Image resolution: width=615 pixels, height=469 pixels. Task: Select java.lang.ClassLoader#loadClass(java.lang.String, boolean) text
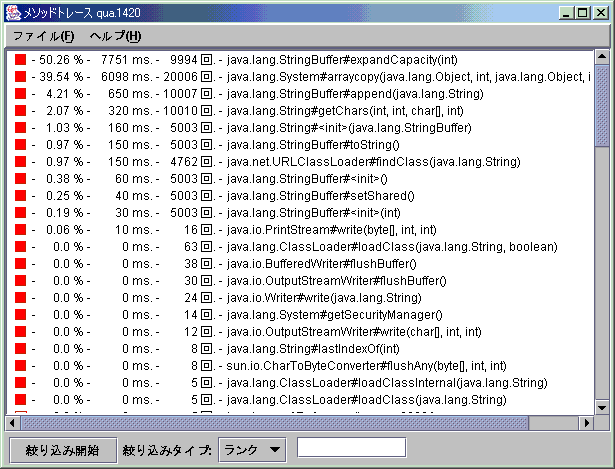click(x=392, y=247)
